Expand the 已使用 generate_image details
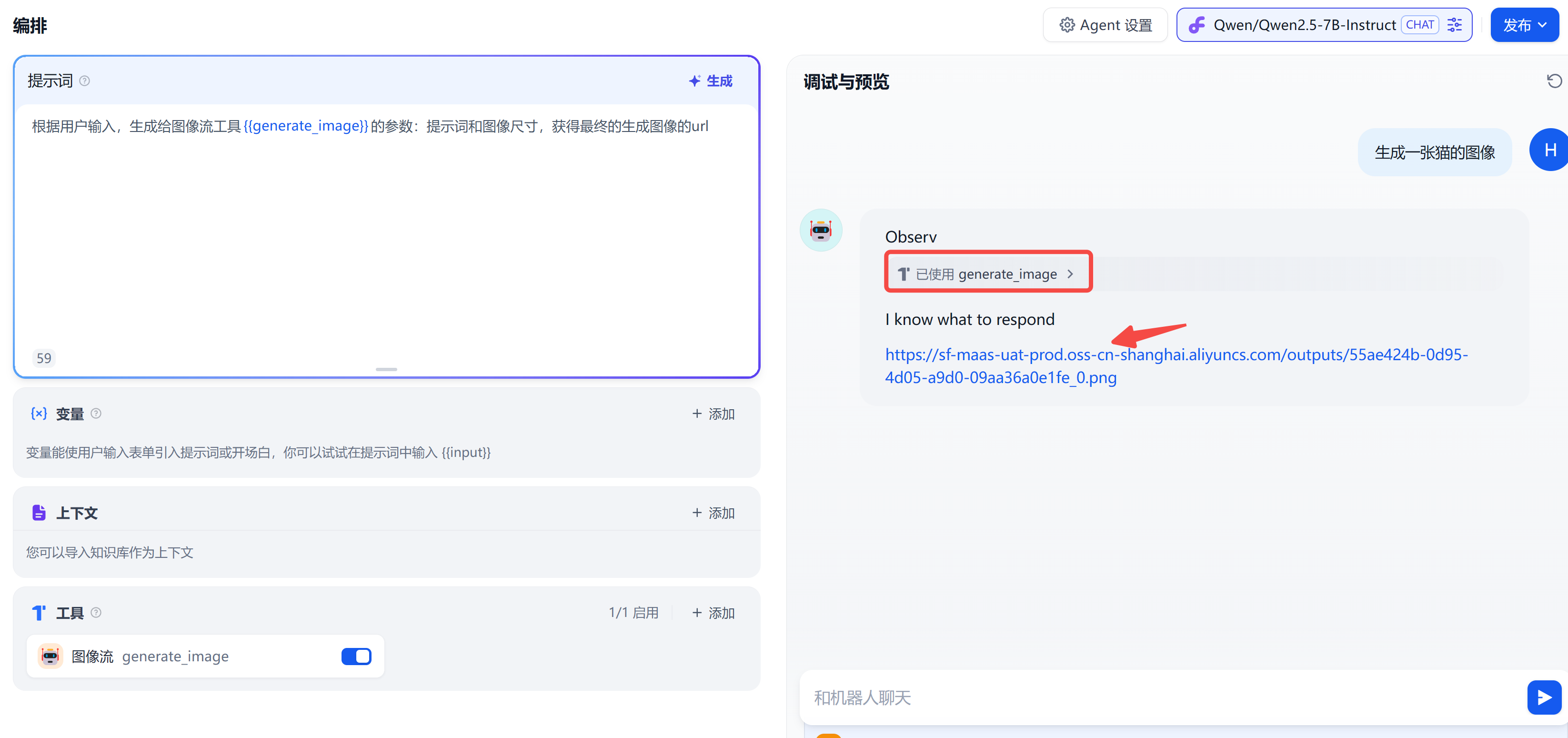The width and height of the screenshot is (1568, 738). point(987,274)
